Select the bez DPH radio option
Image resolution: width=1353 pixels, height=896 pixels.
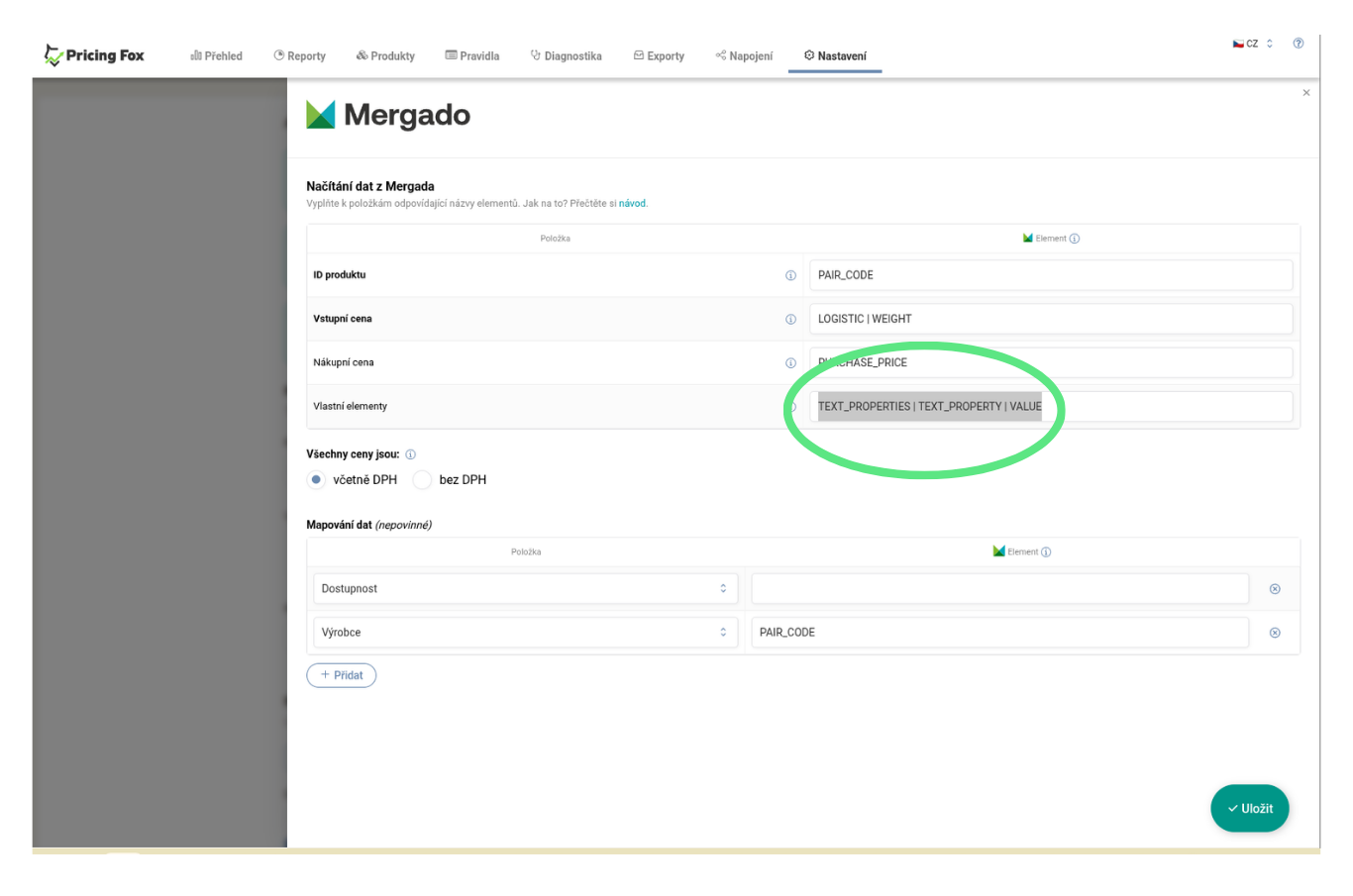(x=423, y=480)
